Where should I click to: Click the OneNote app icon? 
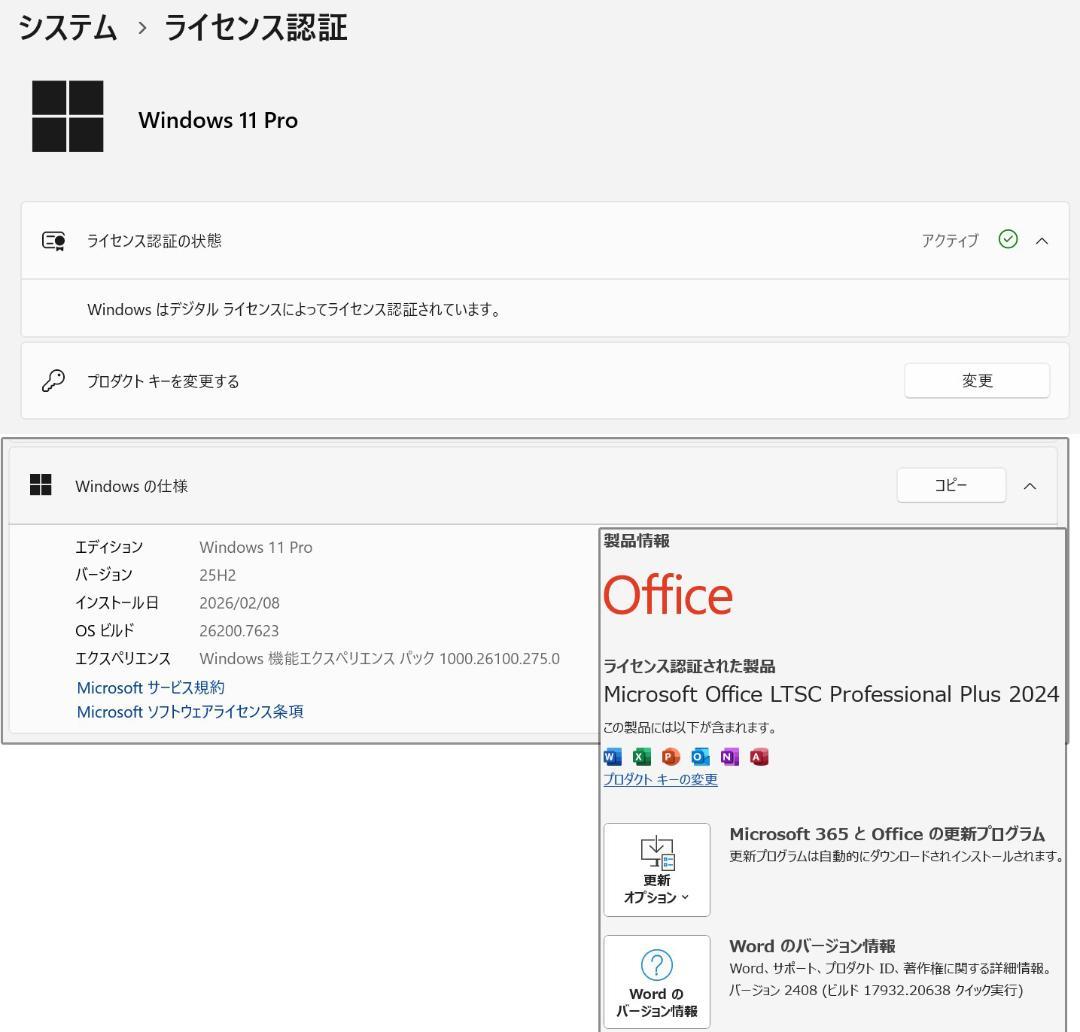[x=729, y=757]
